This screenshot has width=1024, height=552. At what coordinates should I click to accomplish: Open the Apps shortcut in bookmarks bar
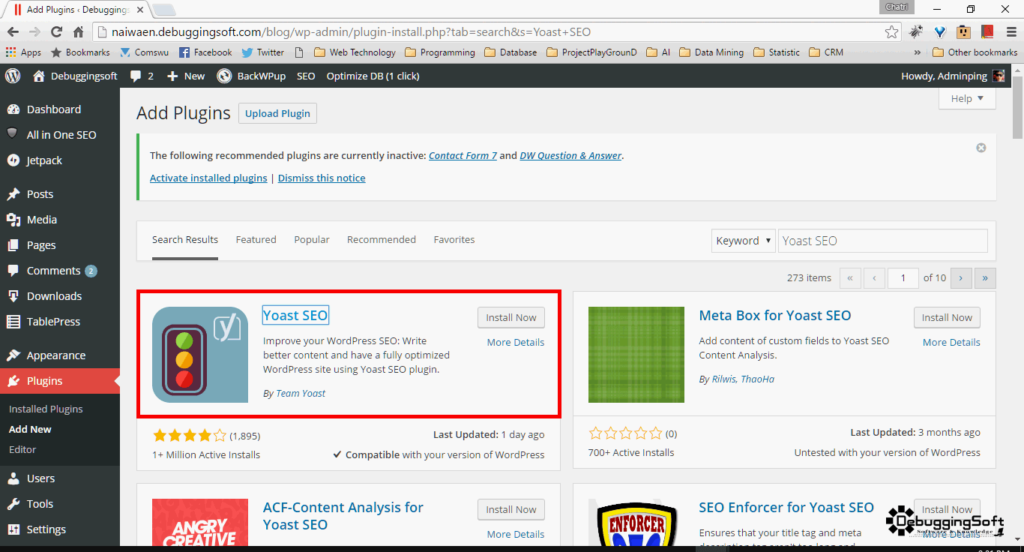[23, 52]
